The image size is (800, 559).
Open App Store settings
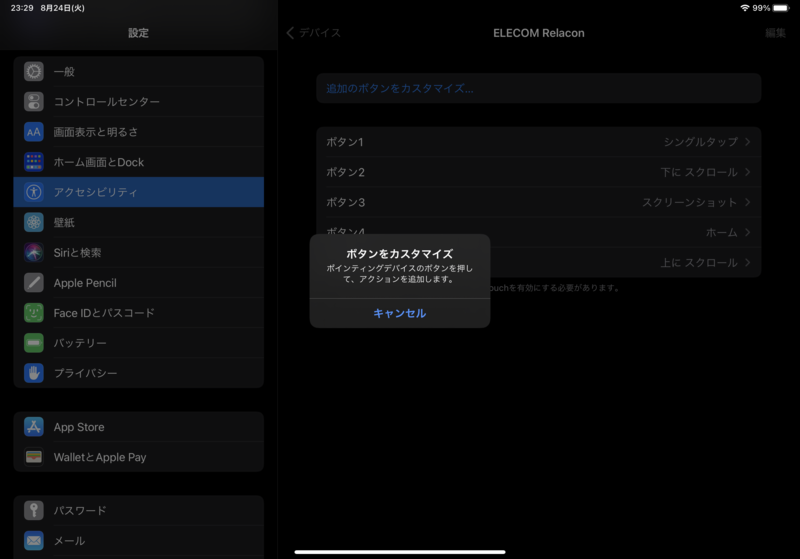point(139,427)
